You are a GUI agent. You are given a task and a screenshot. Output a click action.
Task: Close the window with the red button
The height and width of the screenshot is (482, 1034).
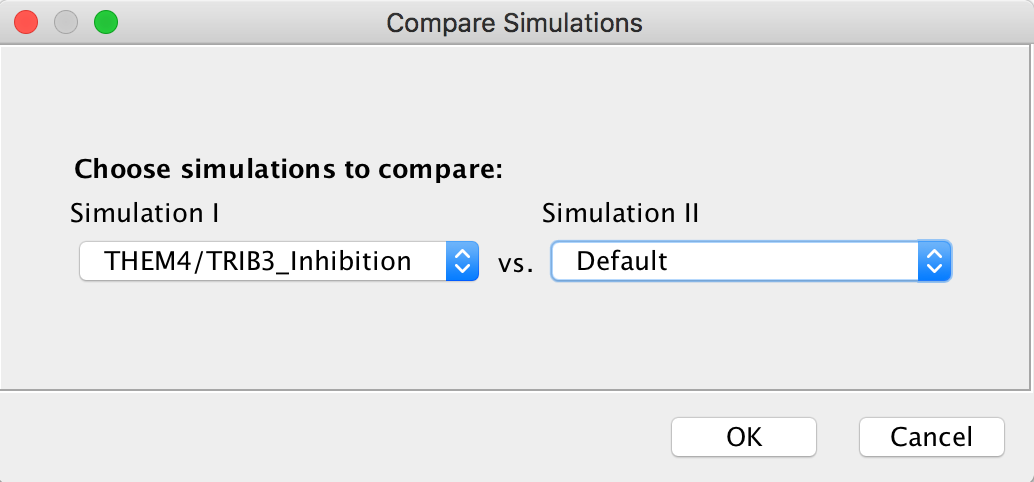point(26,22)
